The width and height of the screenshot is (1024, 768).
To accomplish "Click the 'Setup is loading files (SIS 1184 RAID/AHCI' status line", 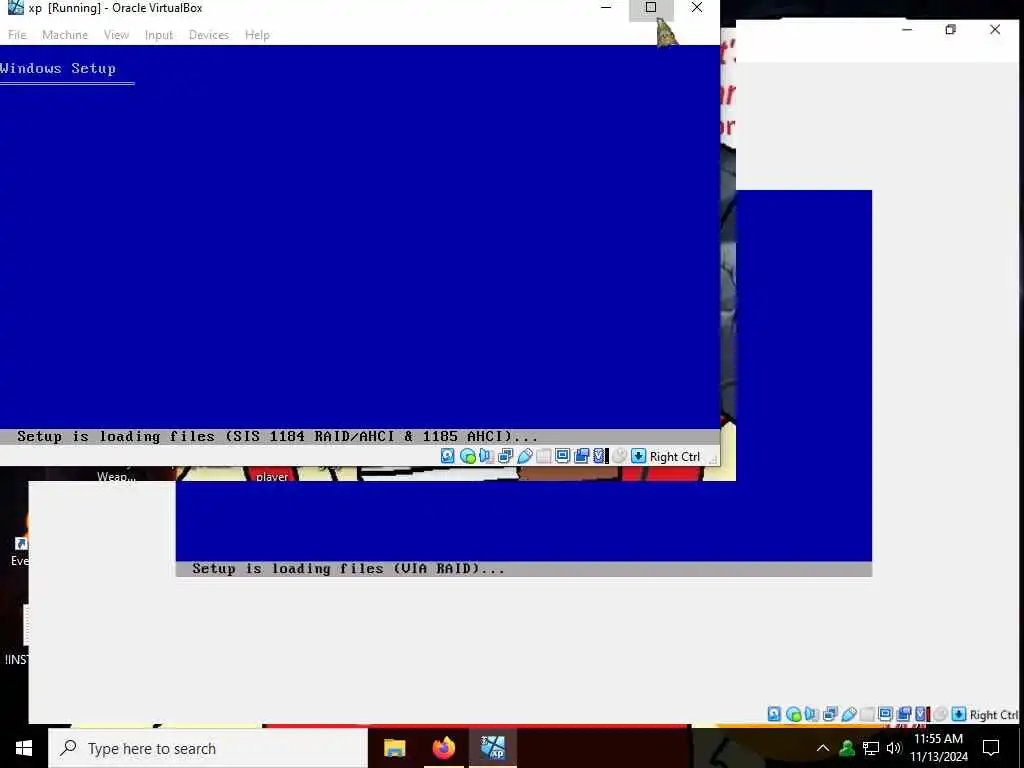I will (278, 436).
